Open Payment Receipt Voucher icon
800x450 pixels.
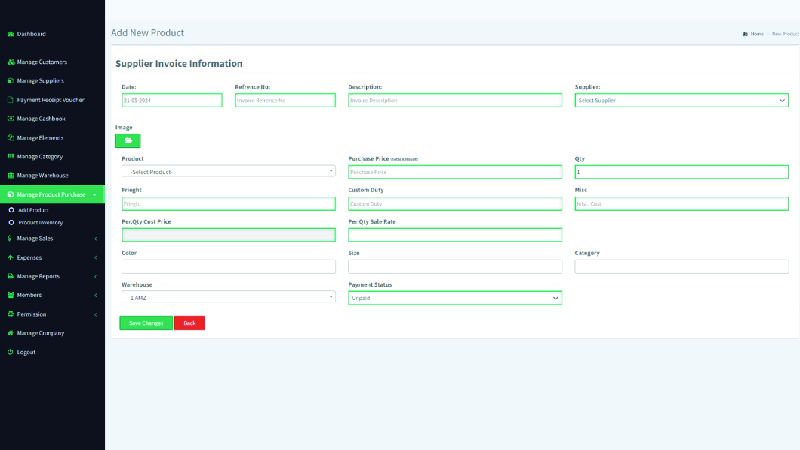[11, 100]
